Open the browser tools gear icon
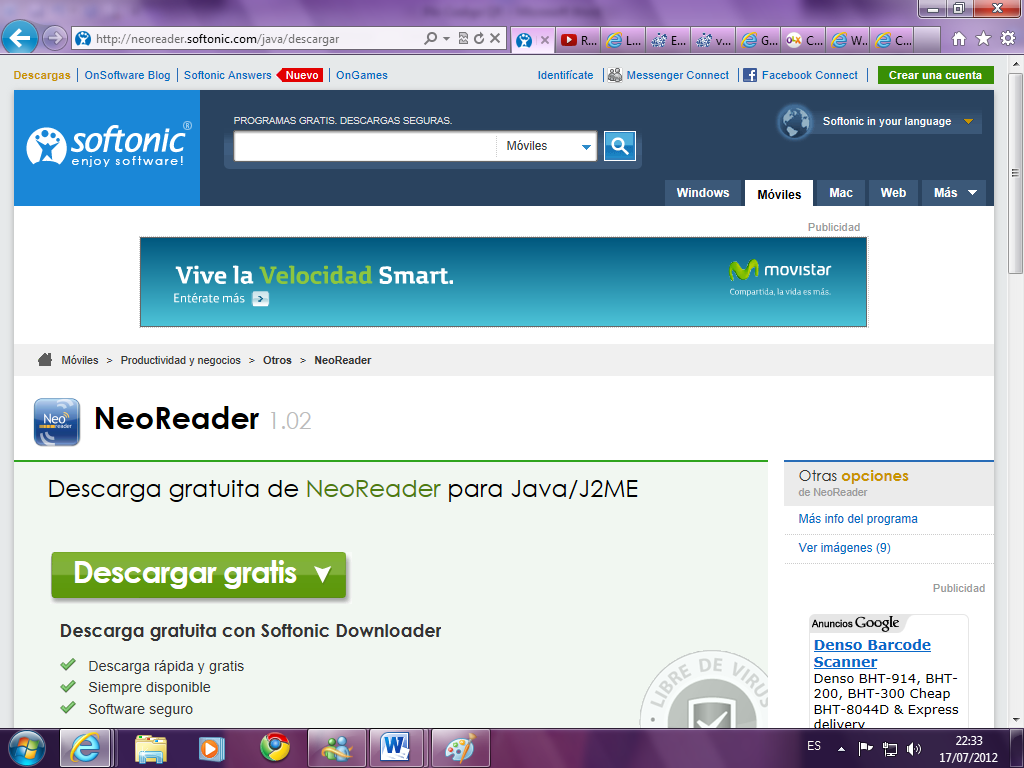Screen dimensions: 1024x768 point(1007,39)
